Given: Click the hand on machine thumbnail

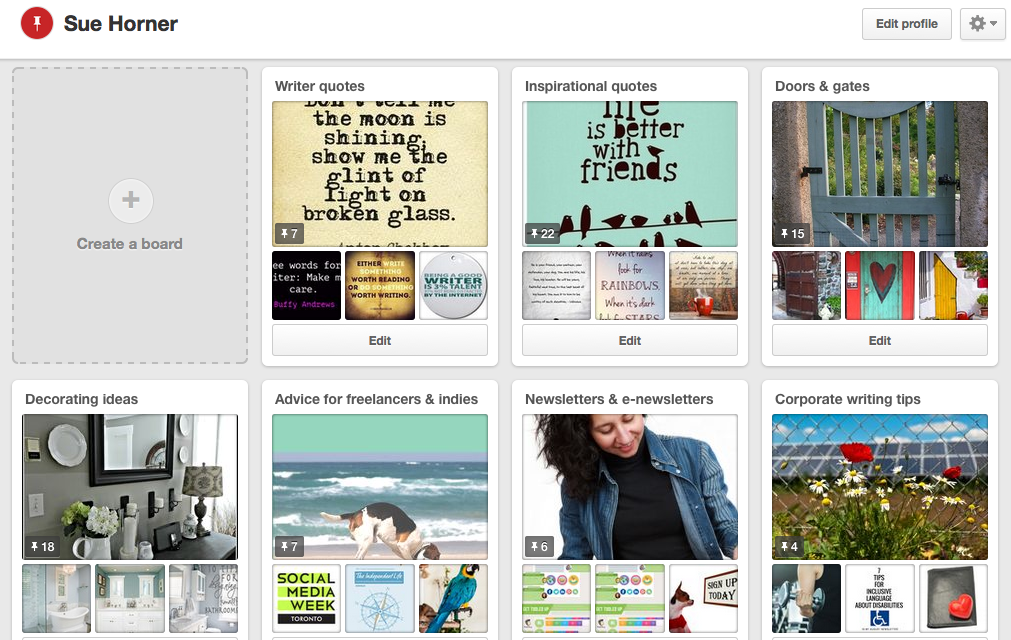Looking at the screenshot, I should click(807, 599).
